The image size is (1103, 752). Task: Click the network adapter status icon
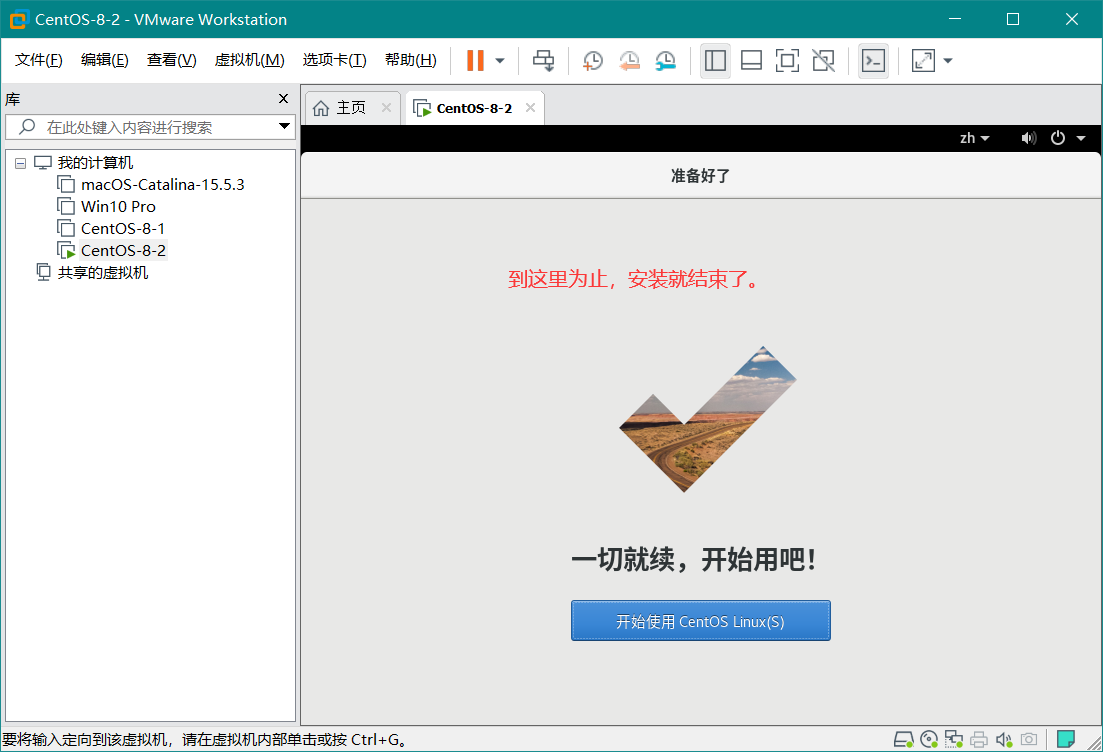(x=954, y=740)
